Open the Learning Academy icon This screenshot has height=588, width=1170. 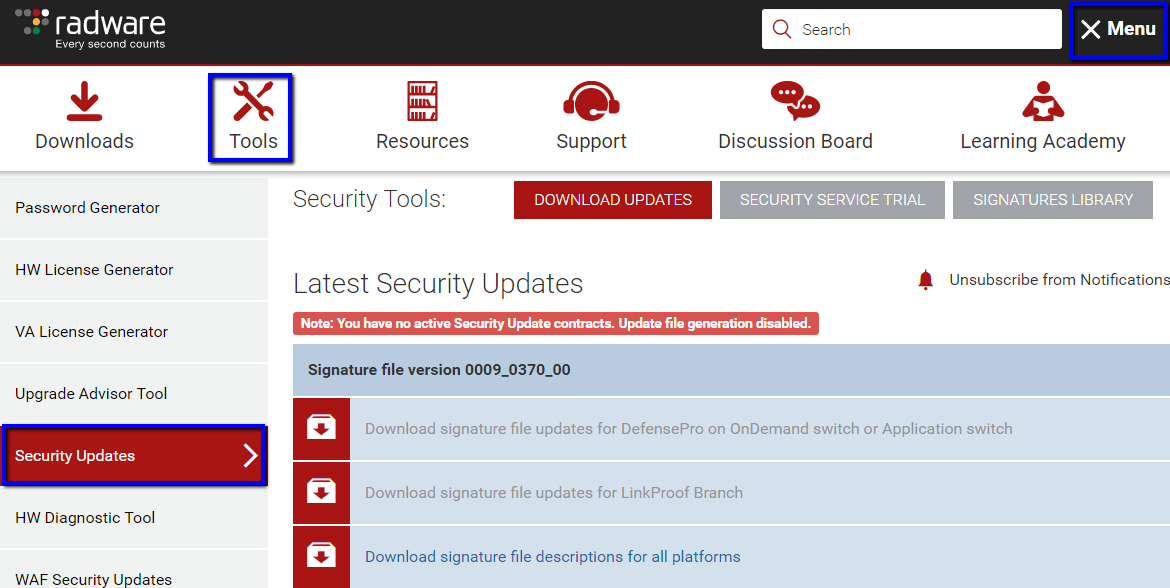[x=1043, y=102]
